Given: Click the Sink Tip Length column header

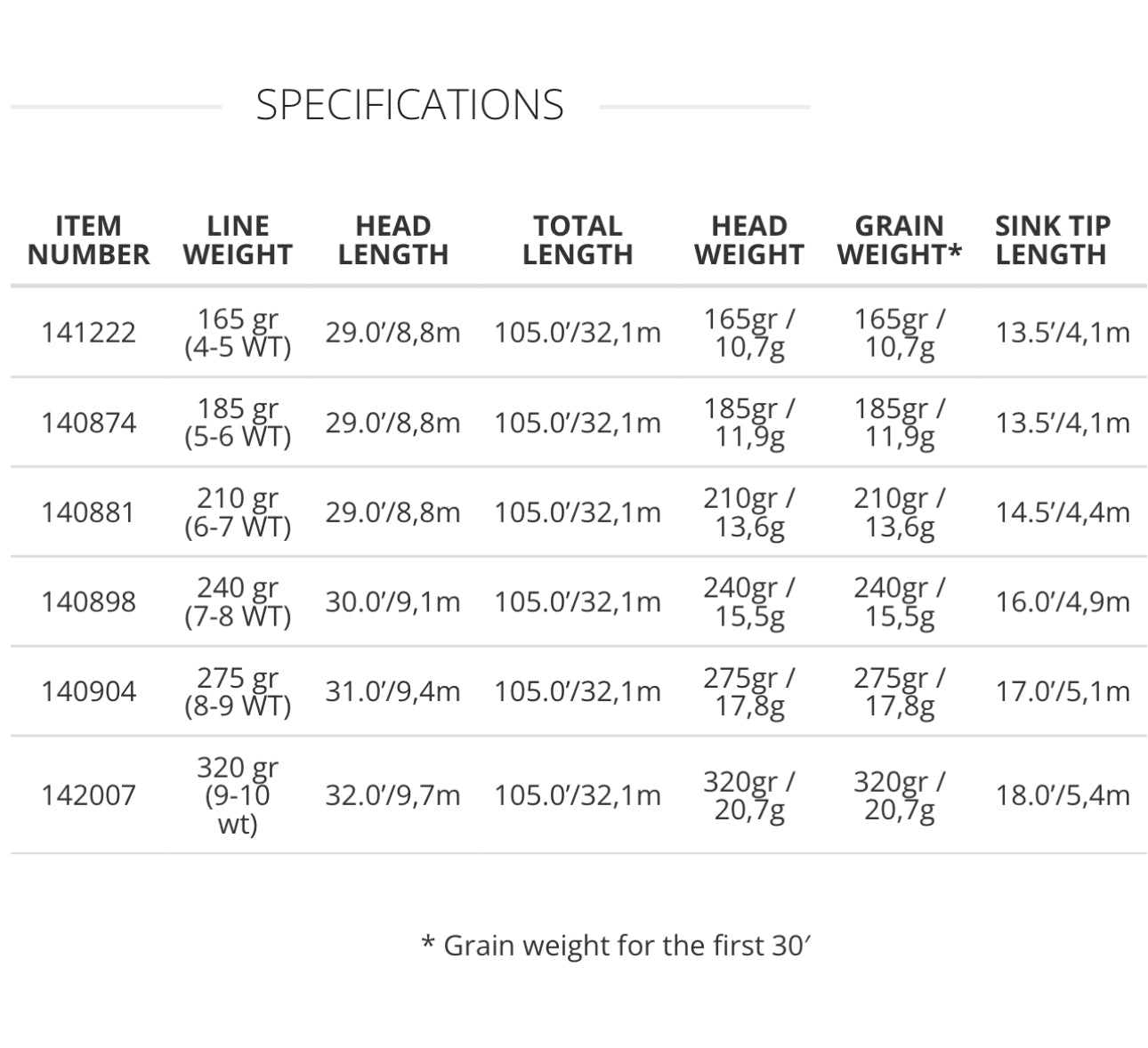Looking at the screenshot, I should 1052,240.
